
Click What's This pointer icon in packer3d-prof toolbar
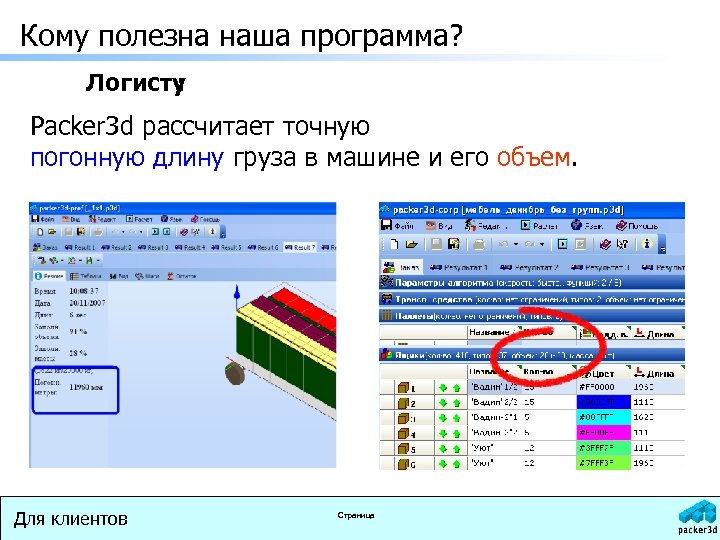click(x=196, y=232)
